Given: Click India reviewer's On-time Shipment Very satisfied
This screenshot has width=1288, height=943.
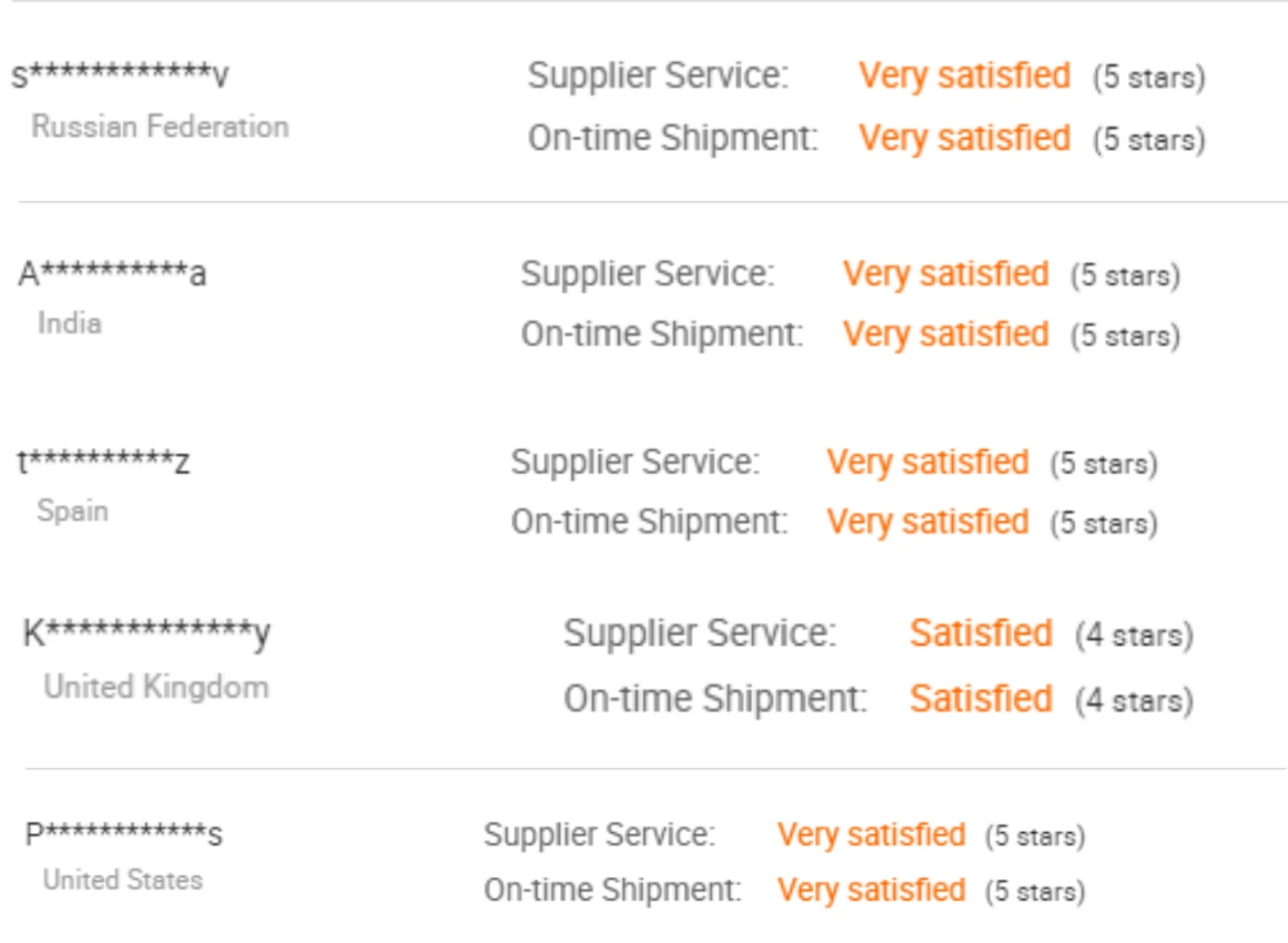Looking at the screenshot, I should [x=945, y=334].
